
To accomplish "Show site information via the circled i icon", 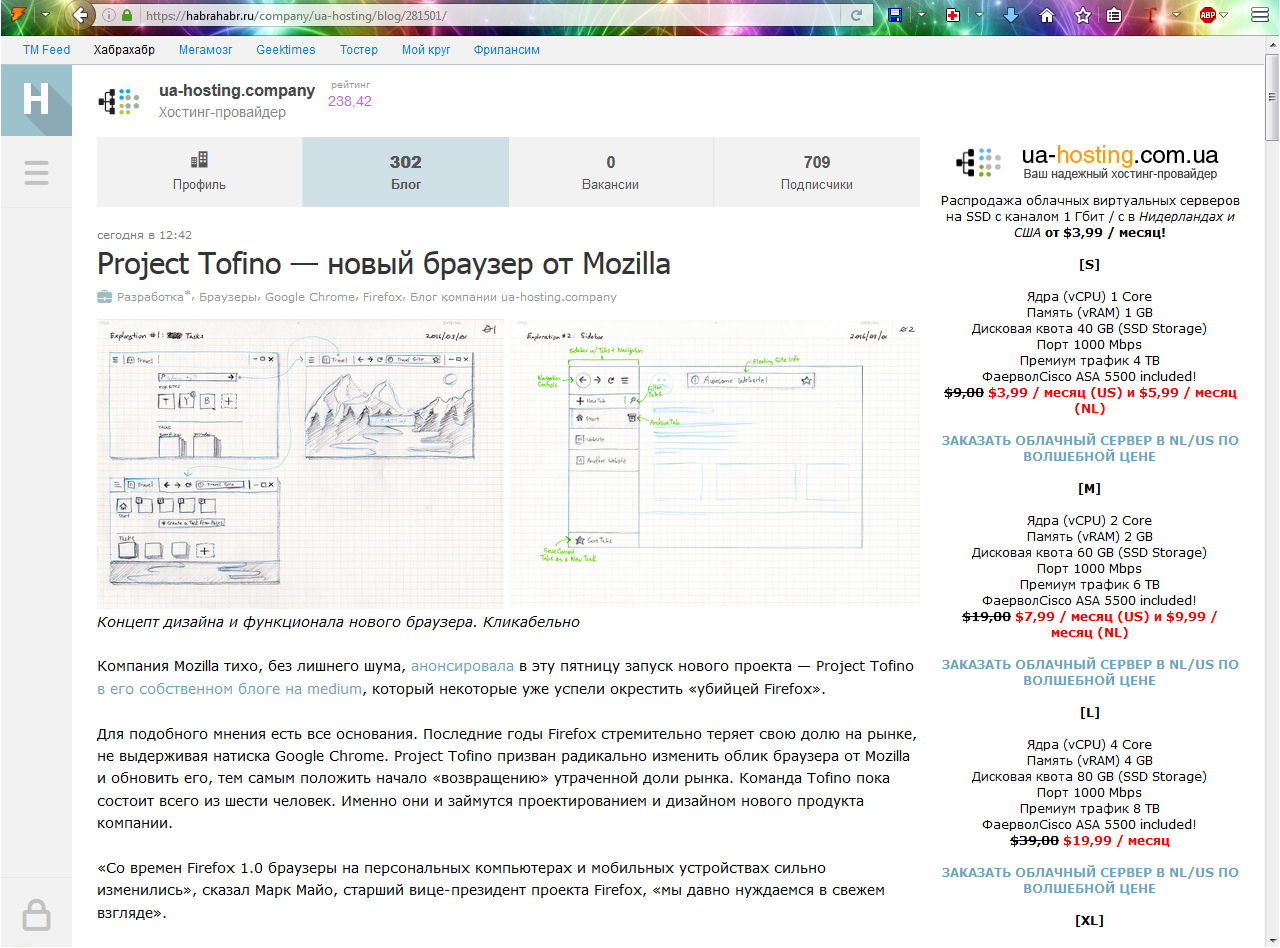I will pos(108,16).
